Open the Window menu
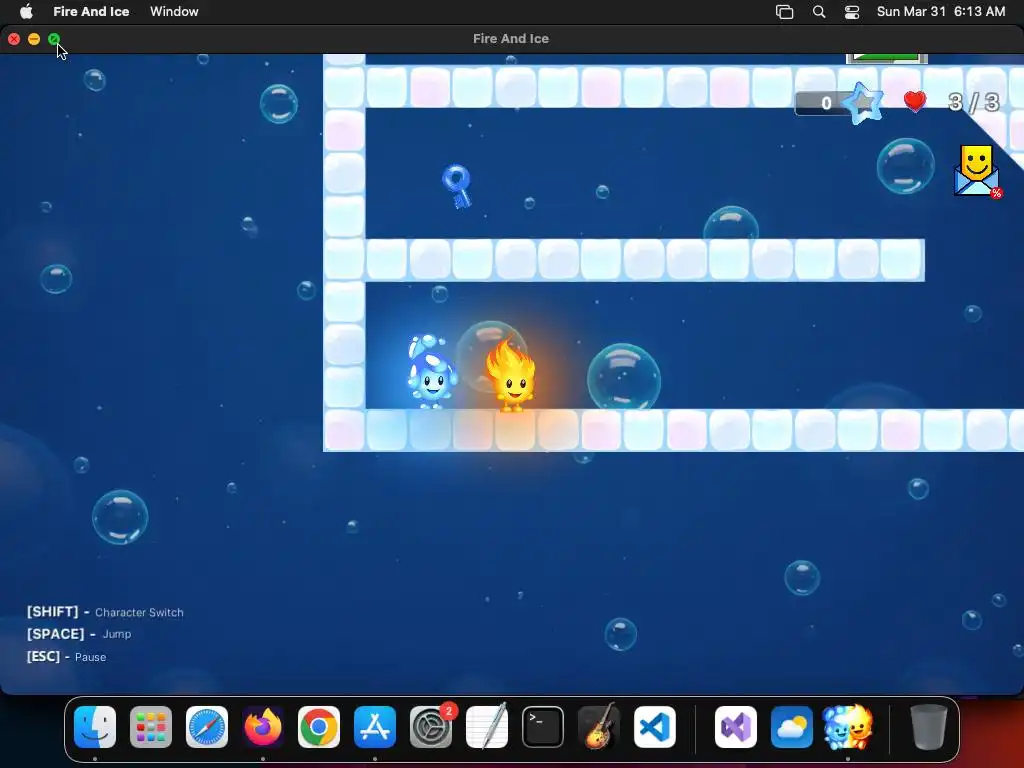Viewport: 1024px width, 768px height. (174, 11)
